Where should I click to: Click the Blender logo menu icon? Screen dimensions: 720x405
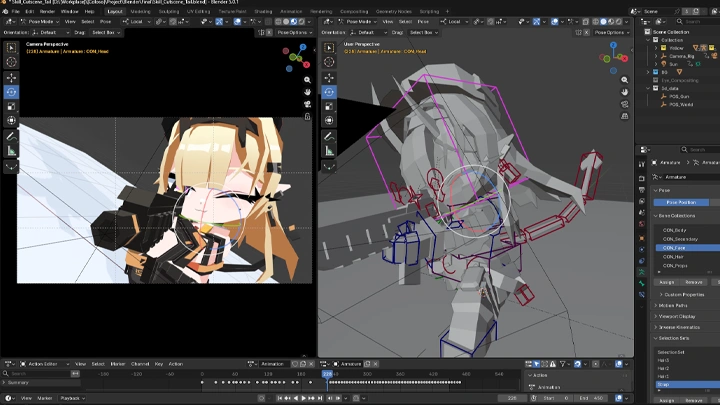click(5, 11)
